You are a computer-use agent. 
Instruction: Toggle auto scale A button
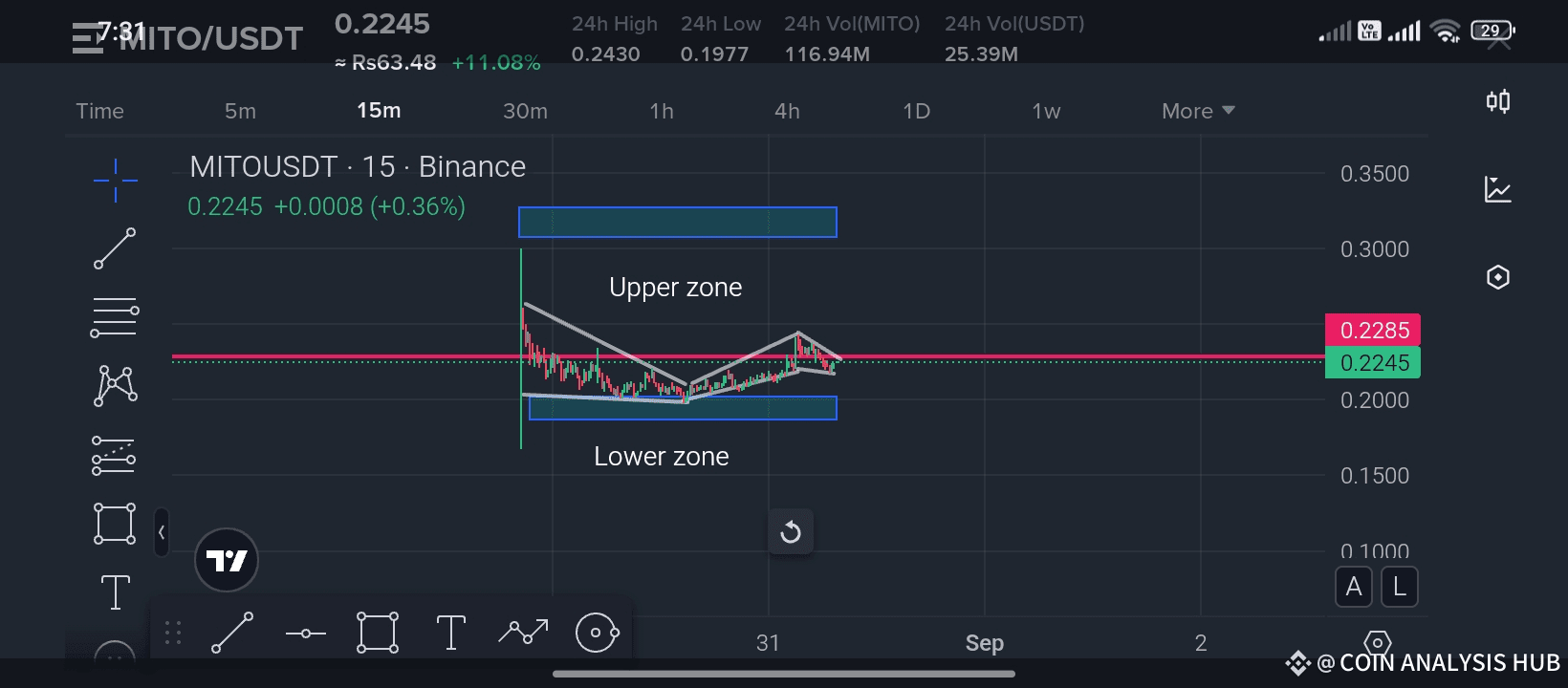1353,587
